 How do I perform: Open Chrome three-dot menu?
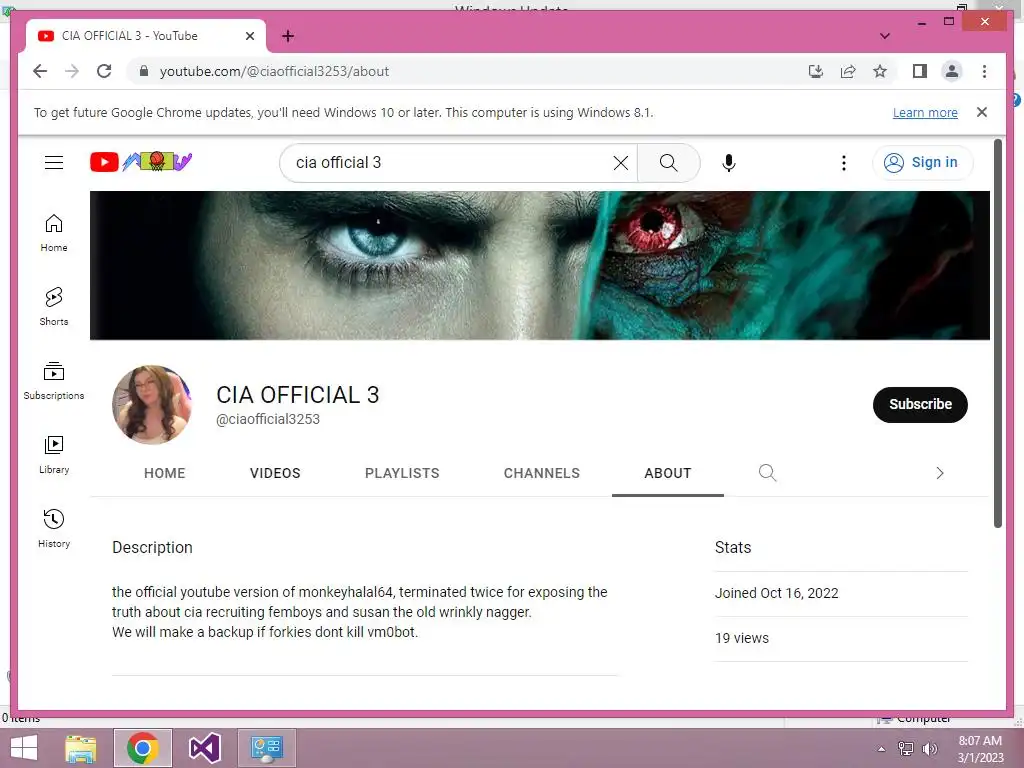tap(984, 71)
